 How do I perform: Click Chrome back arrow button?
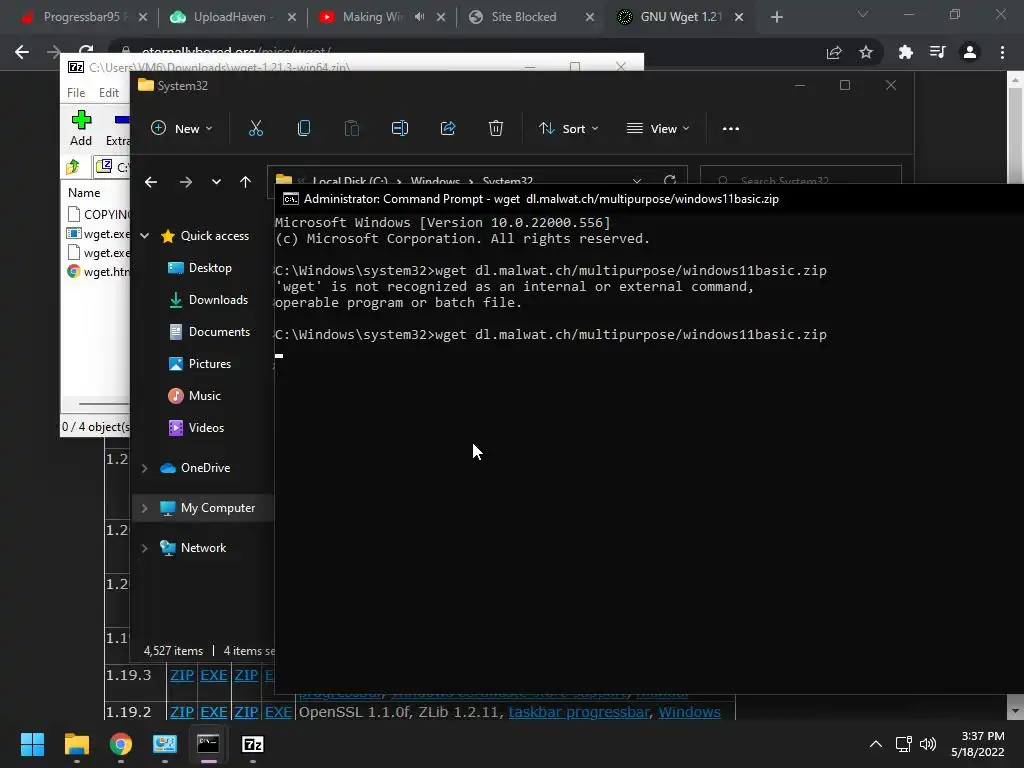[22, 52]
